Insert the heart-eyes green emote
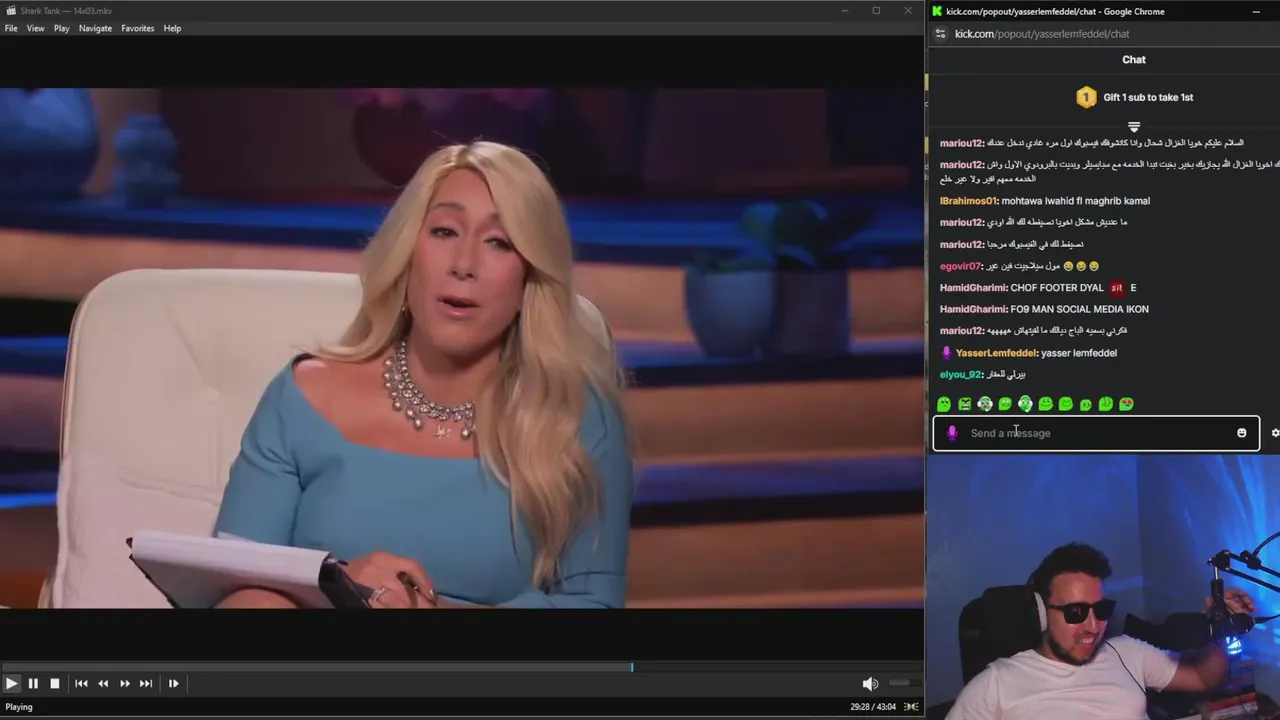 coord(1126,404)
